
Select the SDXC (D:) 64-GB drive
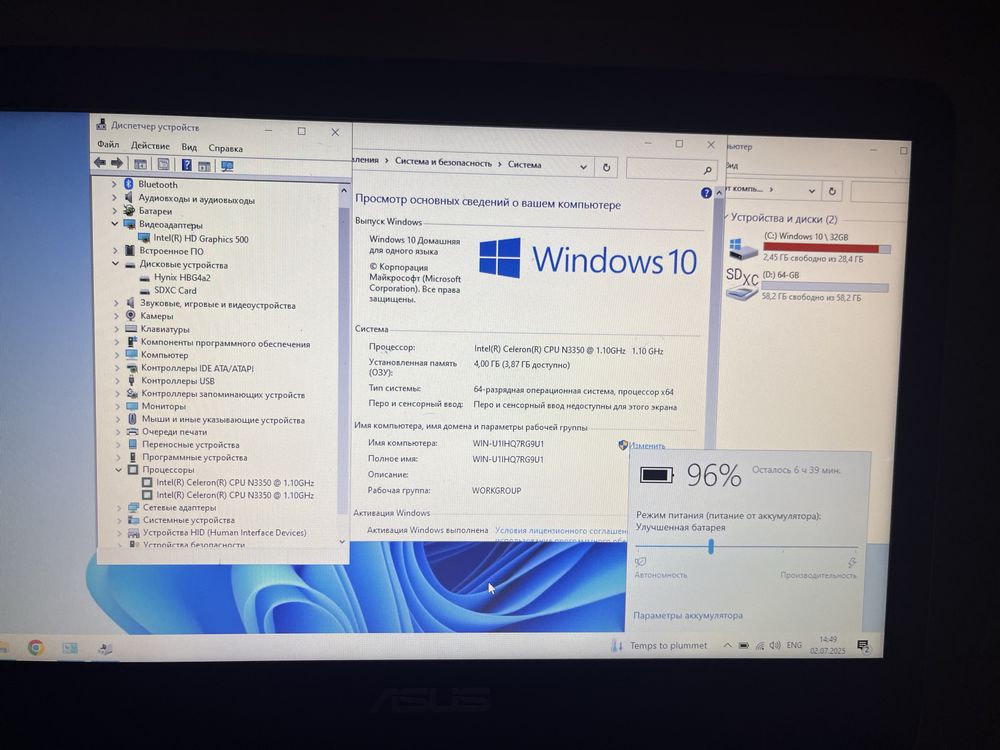807,286
